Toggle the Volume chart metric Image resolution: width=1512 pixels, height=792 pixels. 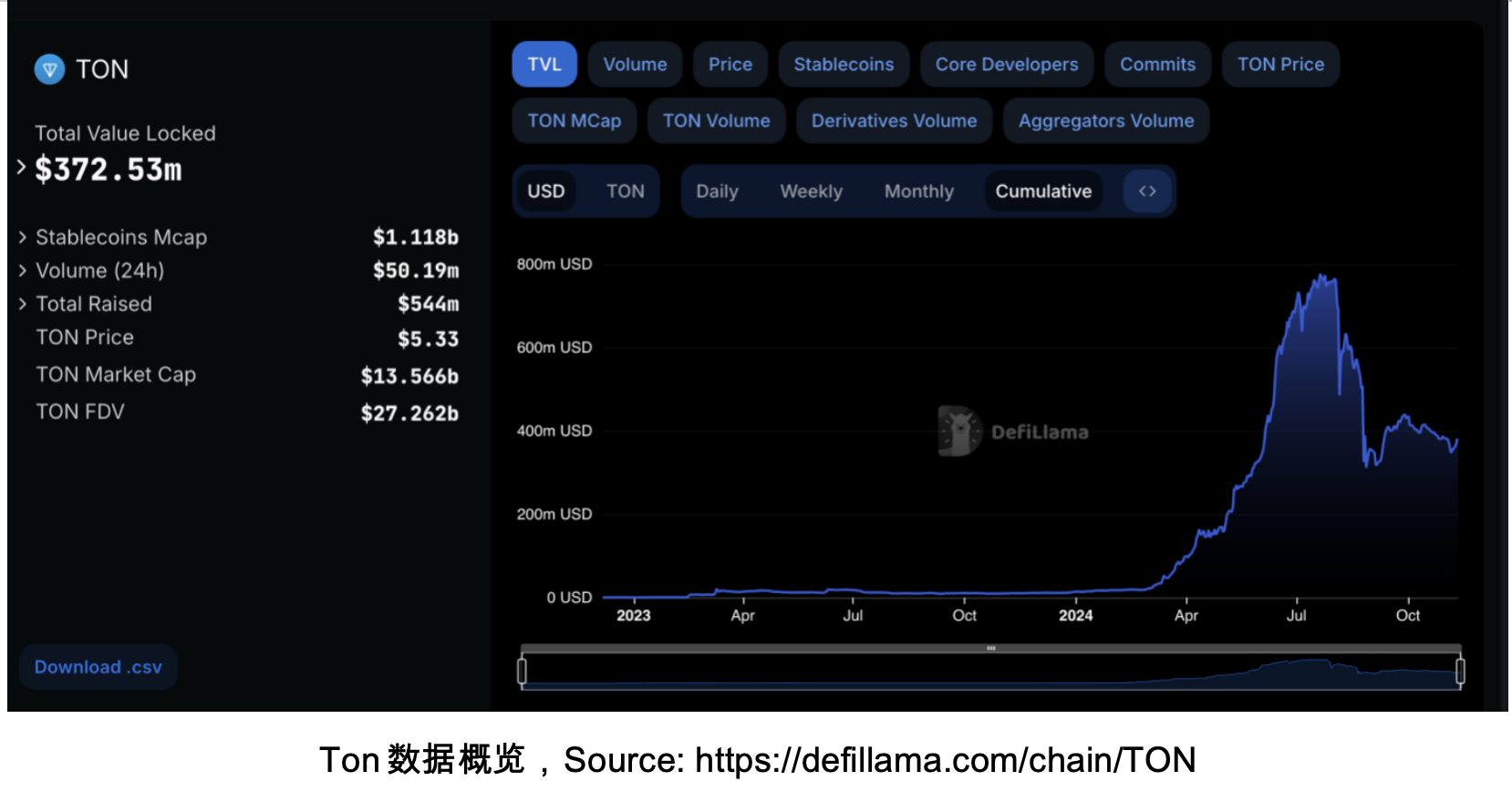635,65
